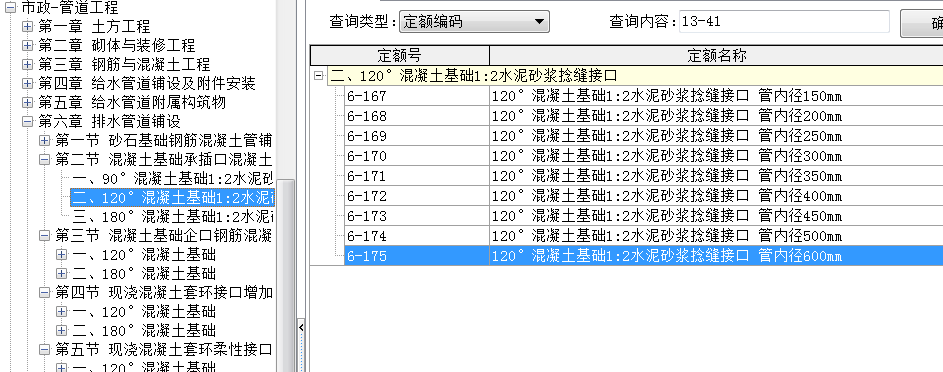The height and width of the screenshot is (372, 943).
Task: Click name cell 管内径600mm
Action: [716, 256]
